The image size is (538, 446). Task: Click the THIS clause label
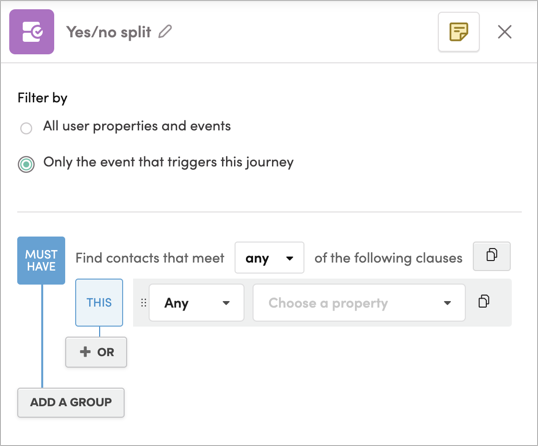pos(99,303)
